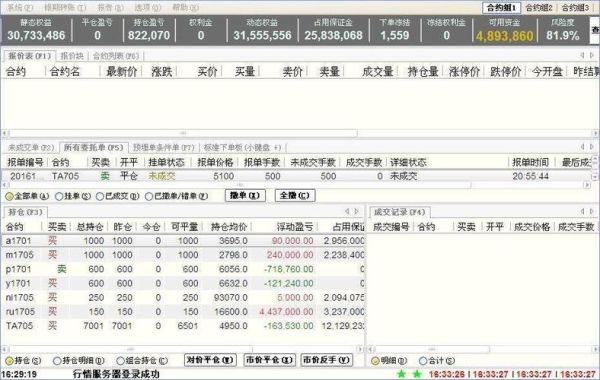This screenshot has height=380, width=600.
Task: Click the 最新价 column header
Action: 122,72
